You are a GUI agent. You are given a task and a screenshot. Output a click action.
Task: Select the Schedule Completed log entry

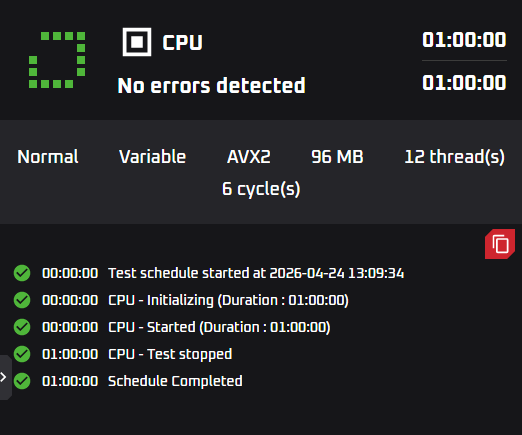(x=142, y=381)
